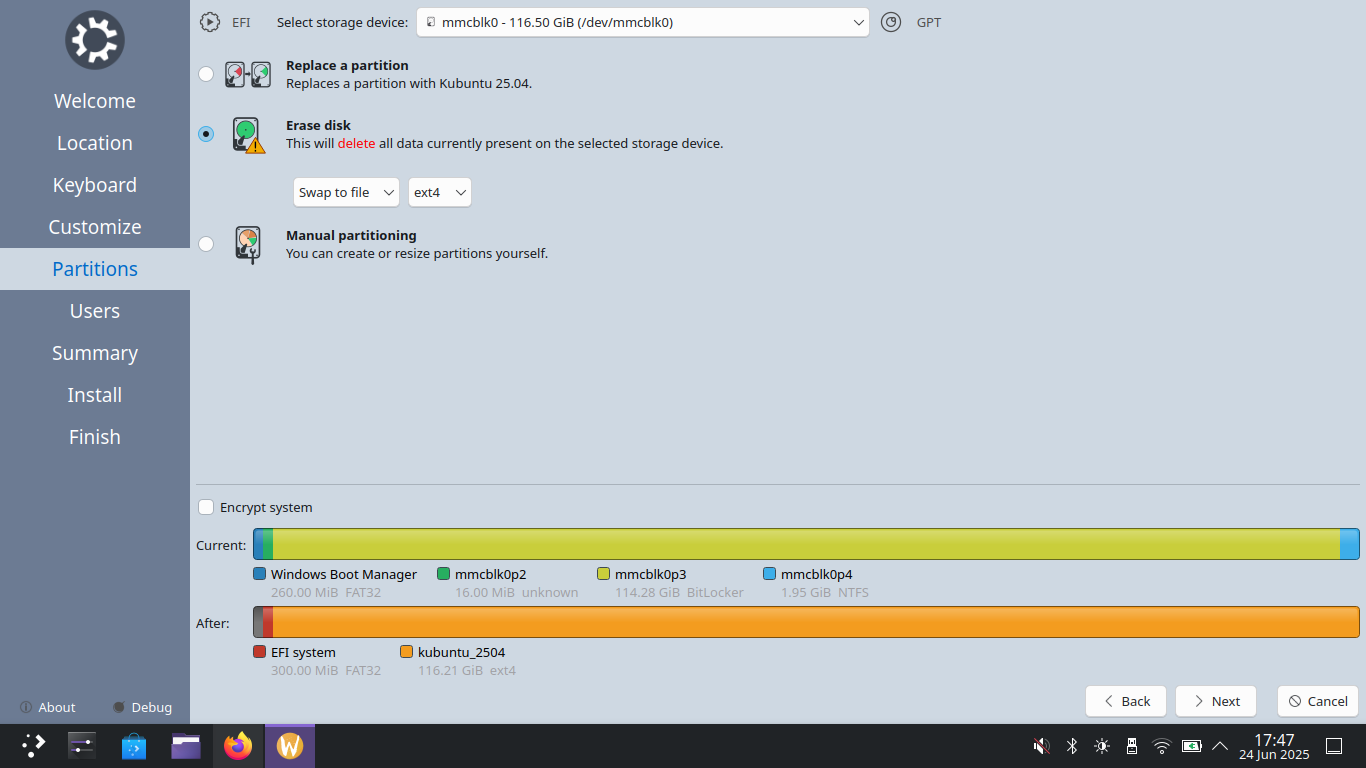
Task: Cancel the installation
Action: click(x=1318, y=701)
